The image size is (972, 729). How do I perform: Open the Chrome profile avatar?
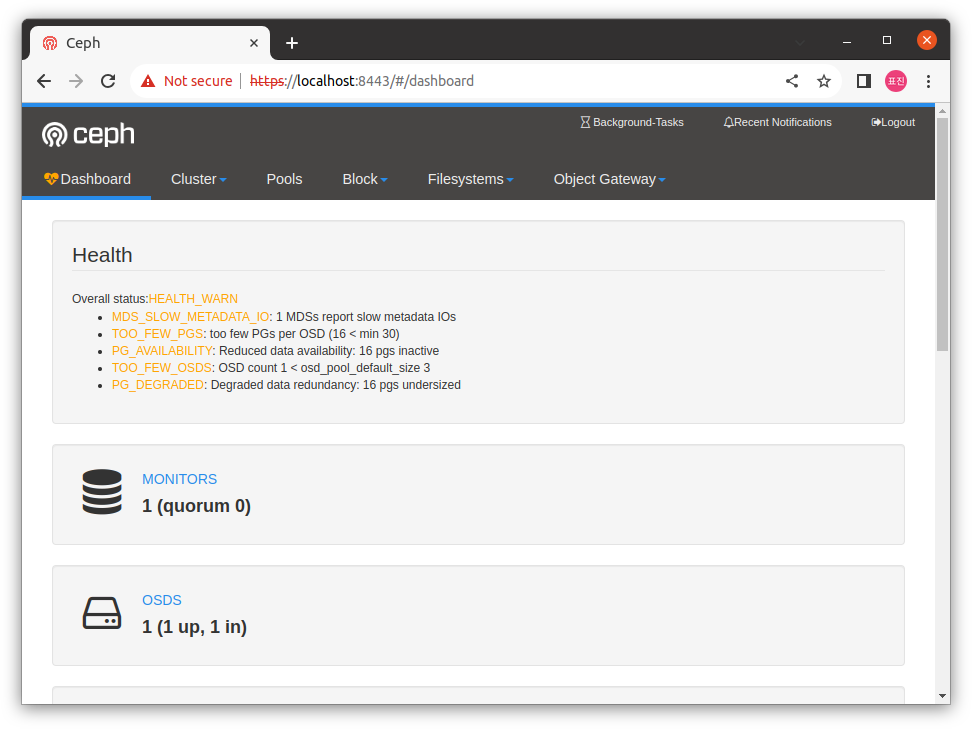pos(896,81)
